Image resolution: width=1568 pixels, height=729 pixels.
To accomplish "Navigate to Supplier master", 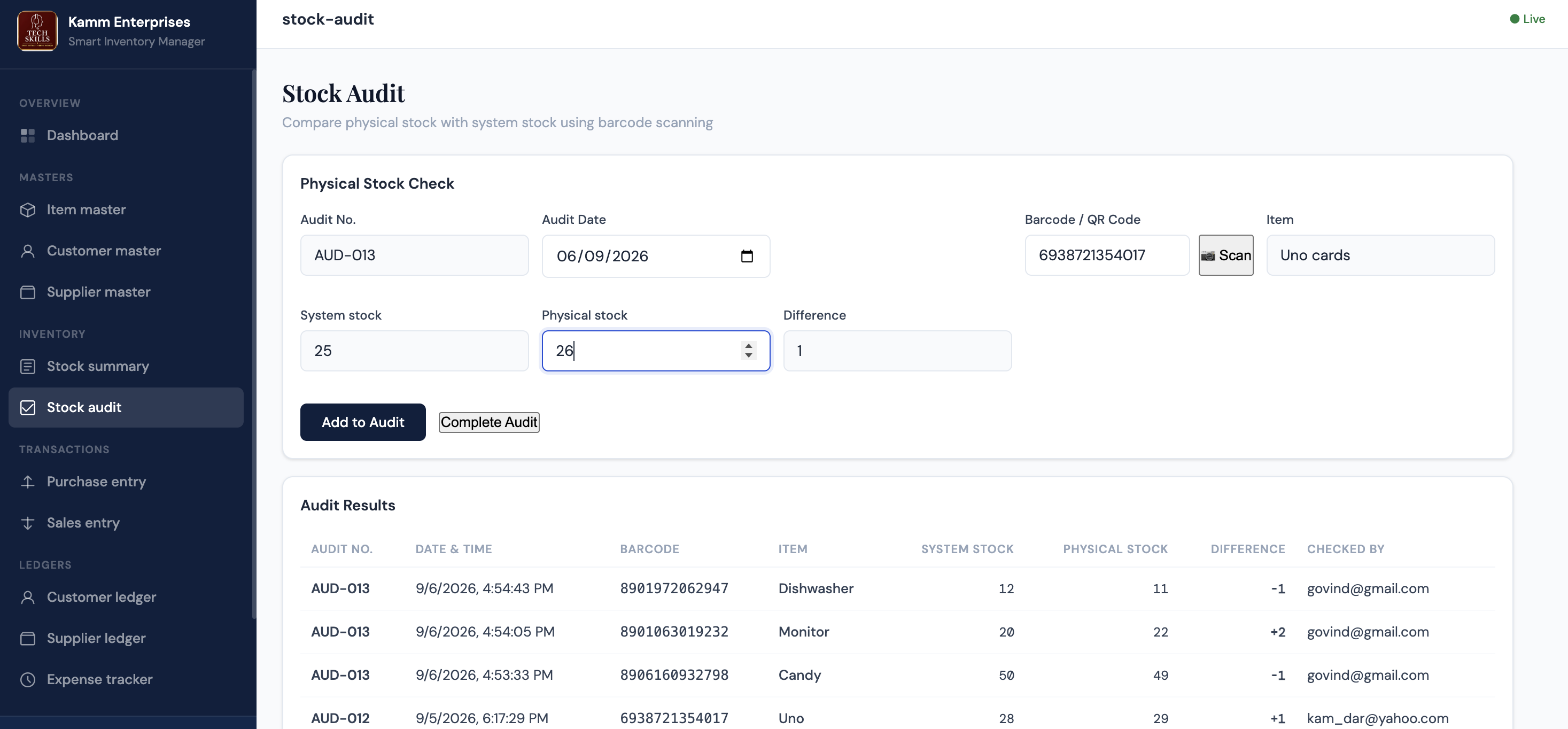I will (x=126, y=292).
